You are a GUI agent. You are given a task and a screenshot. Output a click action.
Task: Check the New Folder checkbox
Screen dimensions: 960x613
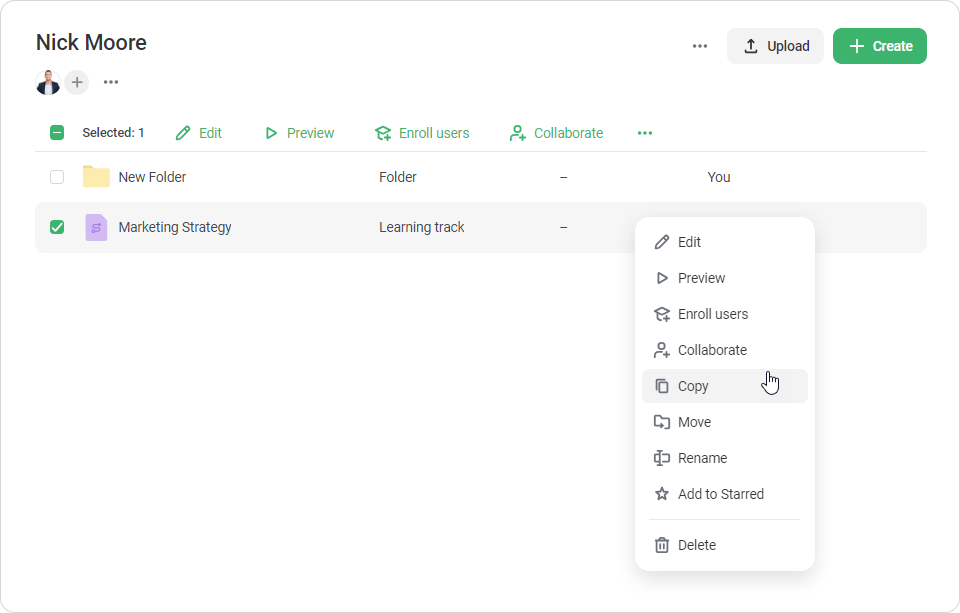click(57, 177)
